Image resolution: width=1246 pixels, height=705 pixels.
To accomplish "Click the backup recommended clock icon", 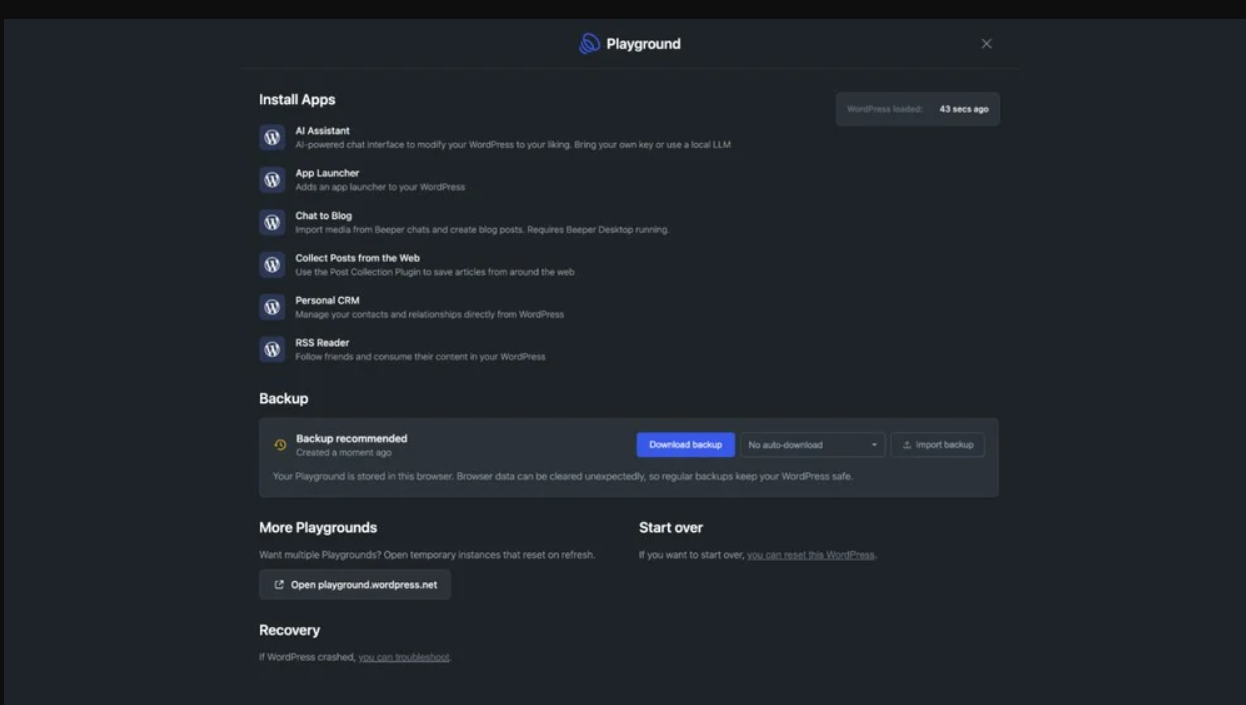I will (280, 445).
